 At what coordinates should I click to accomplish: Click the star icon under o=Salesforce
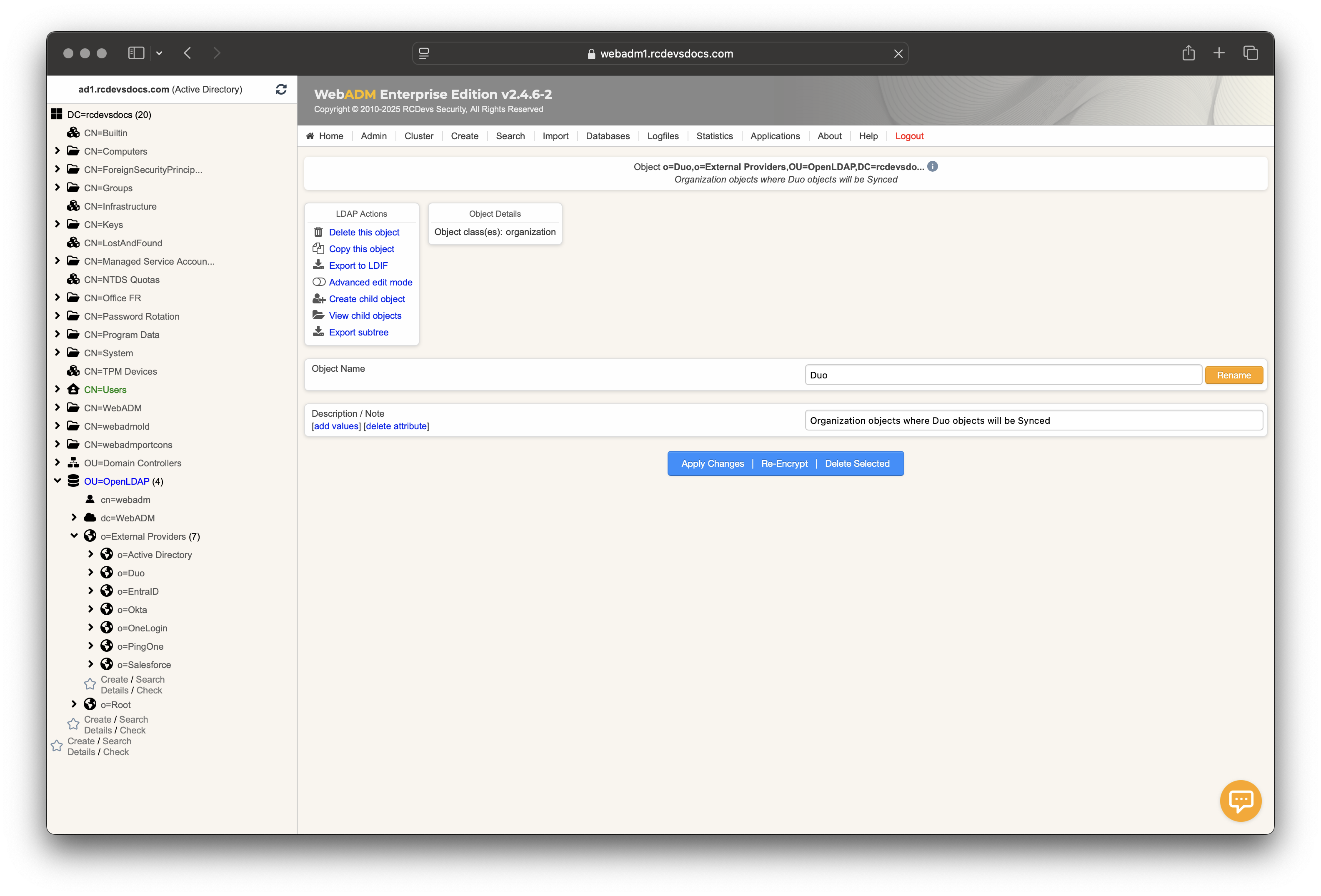[90, 684]
